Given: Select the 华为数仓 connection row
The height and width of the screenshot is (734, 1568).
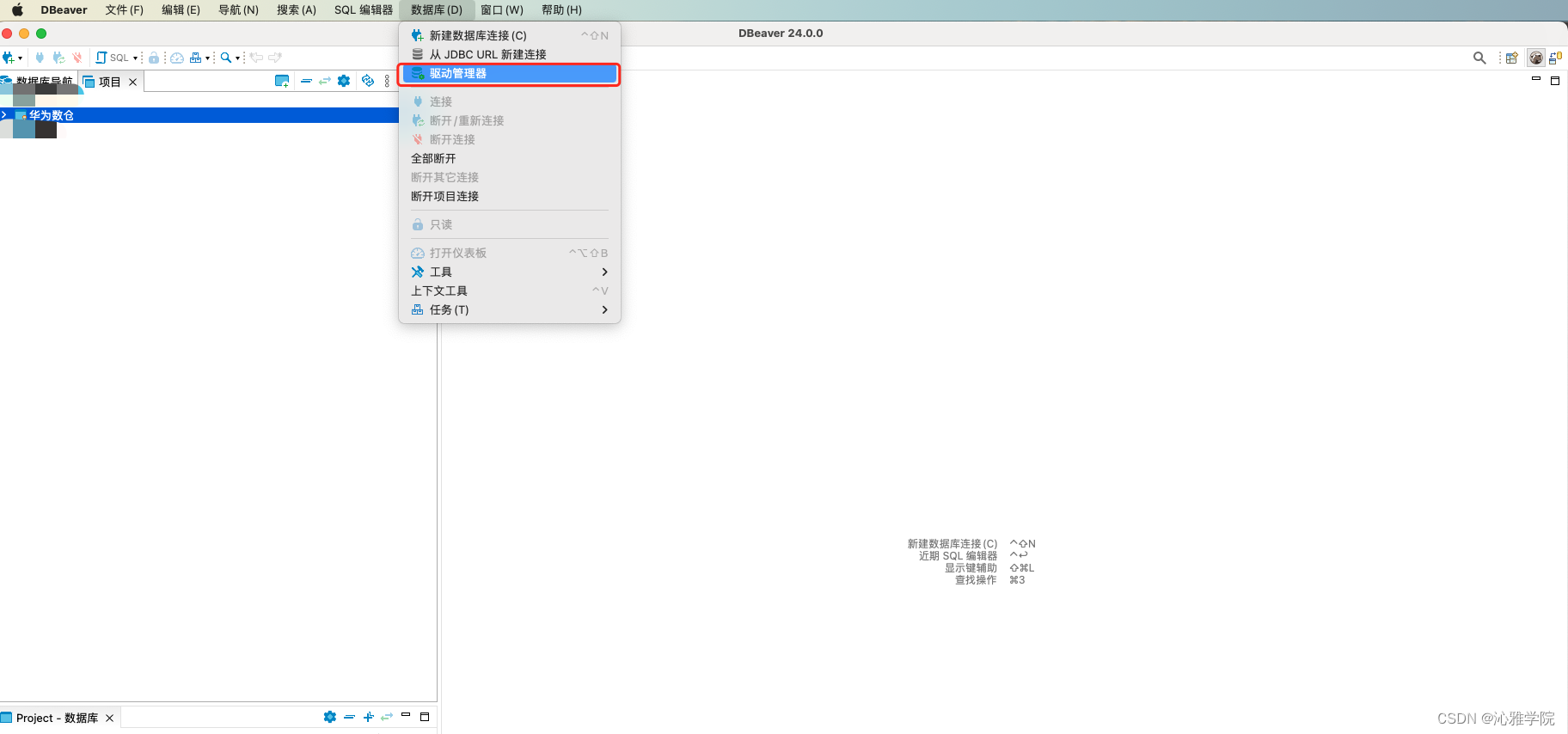Looking at the screenshot, I should point(199,115).
